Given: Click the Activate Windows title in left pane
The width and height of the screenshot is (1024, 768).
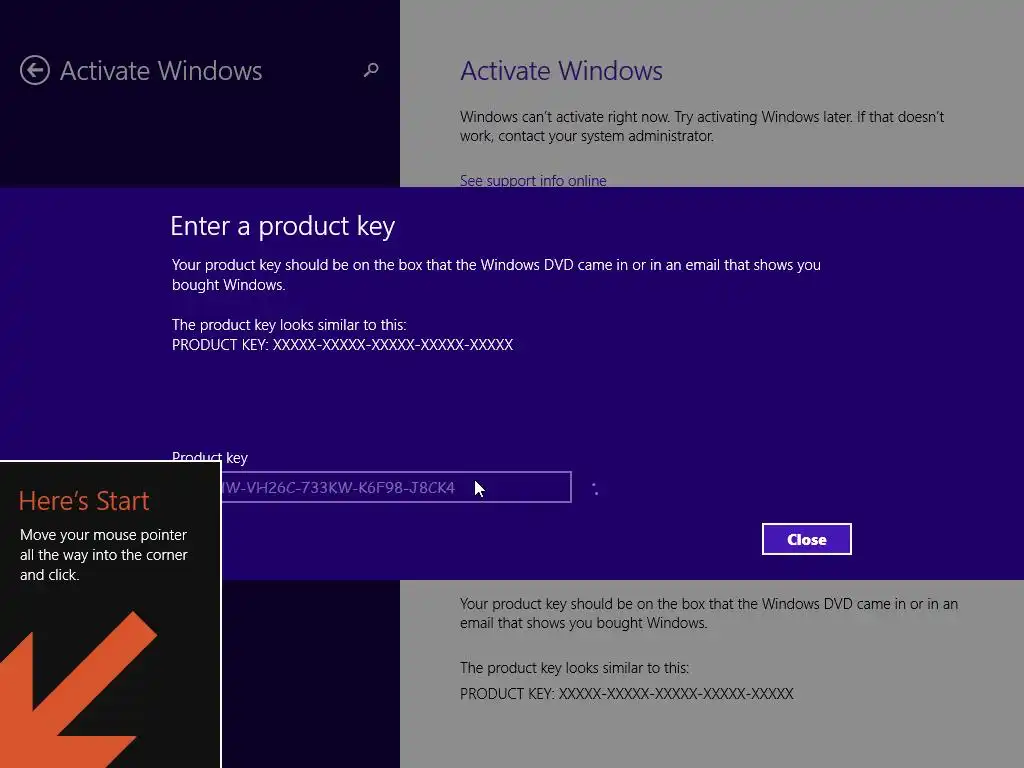Looking at the screenshot, I should pos(161,71).
